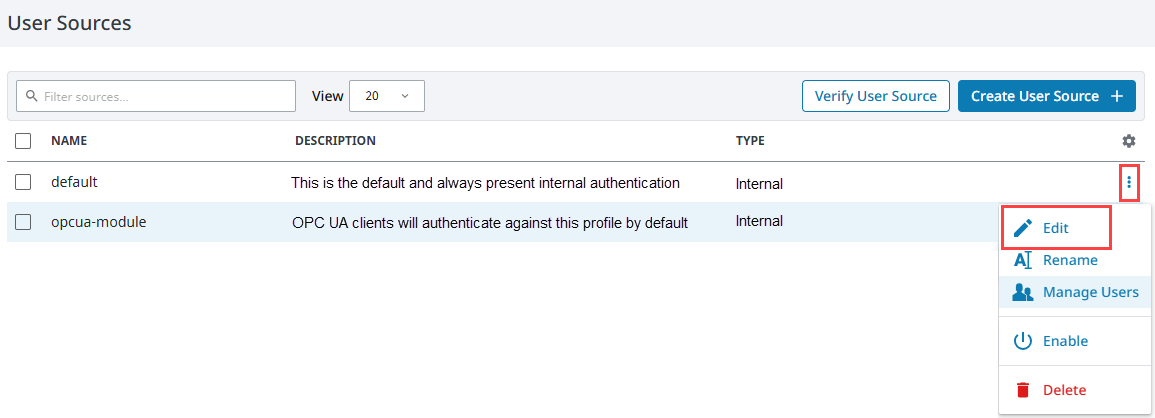Click into the Filter sources search field
The width and height of the screenshot is (1155, 418).
156,96
